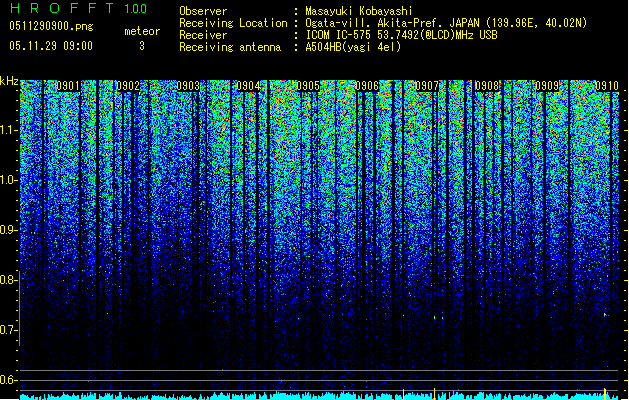This screenshot has width=629, height=400.
Task: Click the meteor count value 3
Action: pos(142,46)
